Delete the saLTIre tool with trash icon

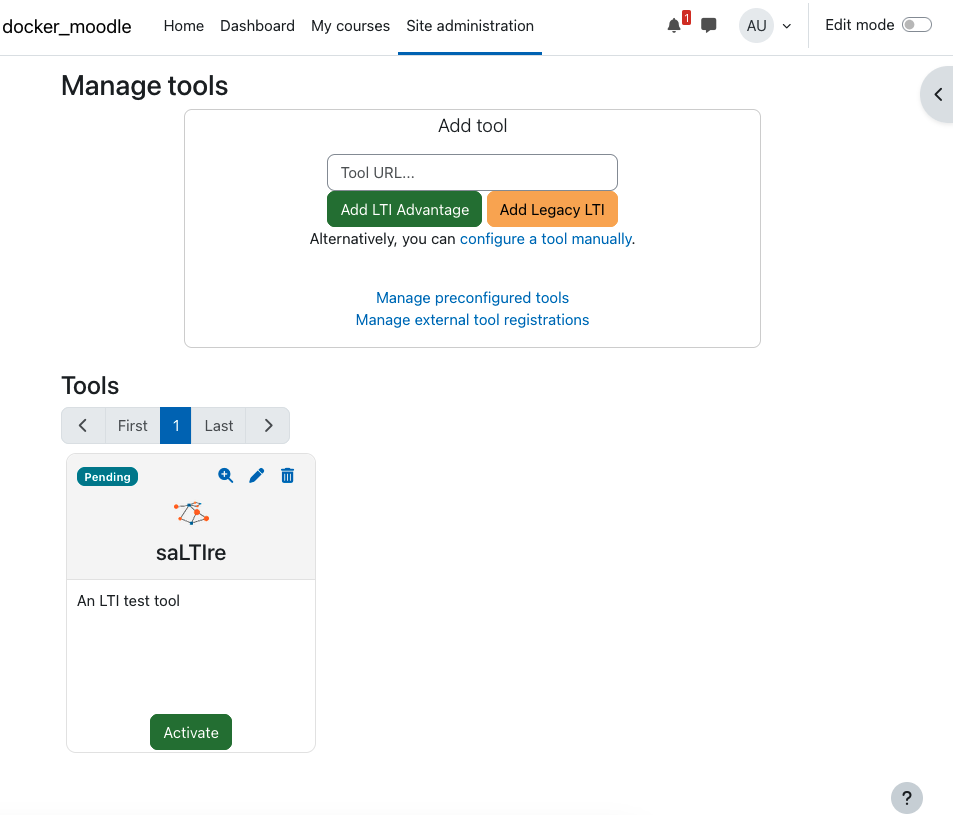pos(287,475)
